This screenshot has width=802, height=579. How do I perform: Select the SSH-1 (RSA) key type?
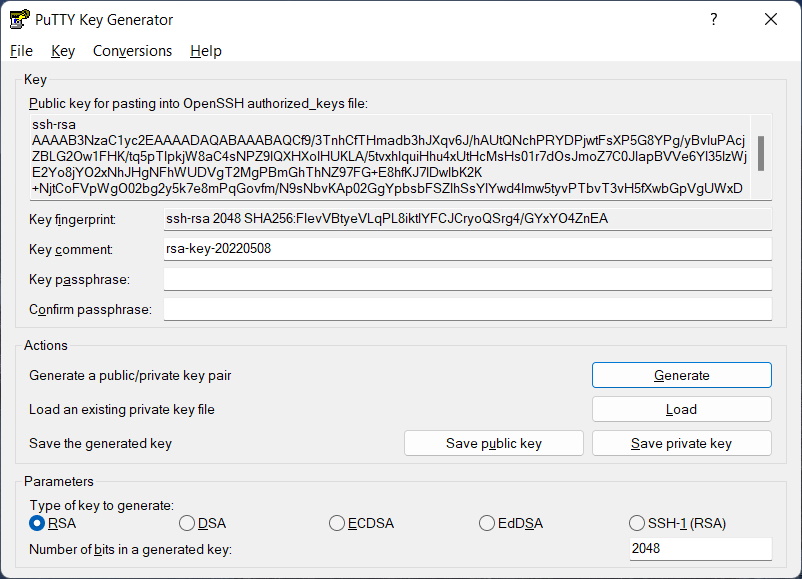[x=637, y=523]
